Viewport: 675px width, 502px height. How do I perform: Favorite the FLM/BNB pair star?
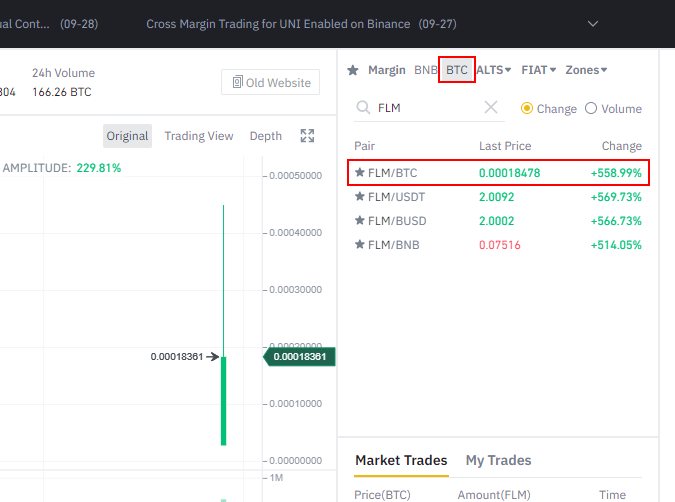coord(360,245)
